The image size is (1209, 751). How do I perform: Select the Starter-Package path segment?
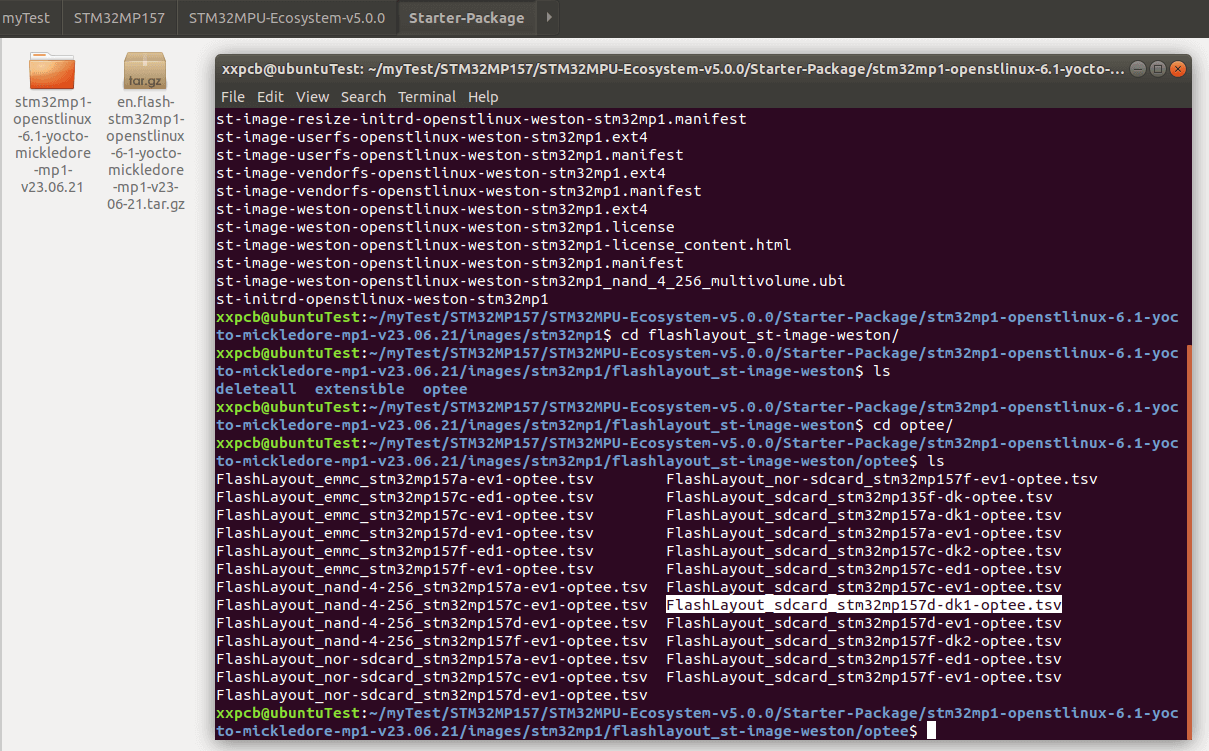click(466, 18)
